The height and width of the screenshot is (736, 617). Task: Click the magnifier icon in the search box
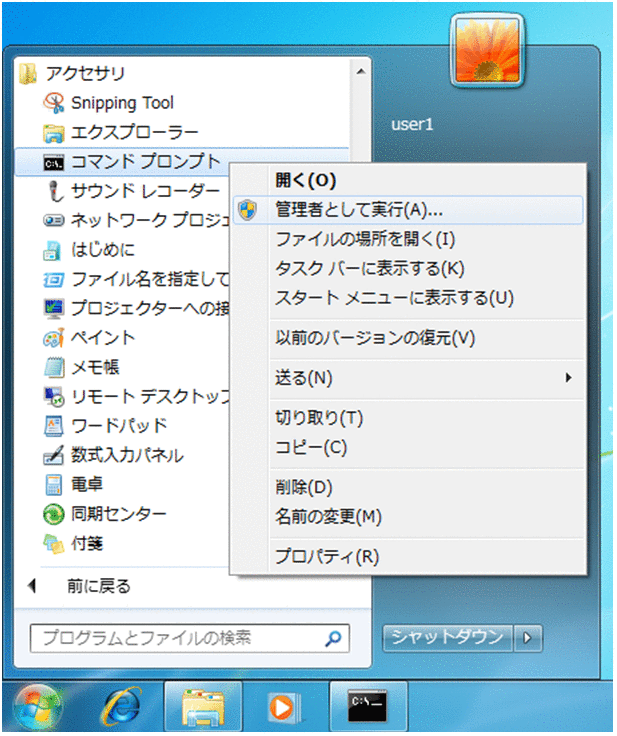(333, 638)
